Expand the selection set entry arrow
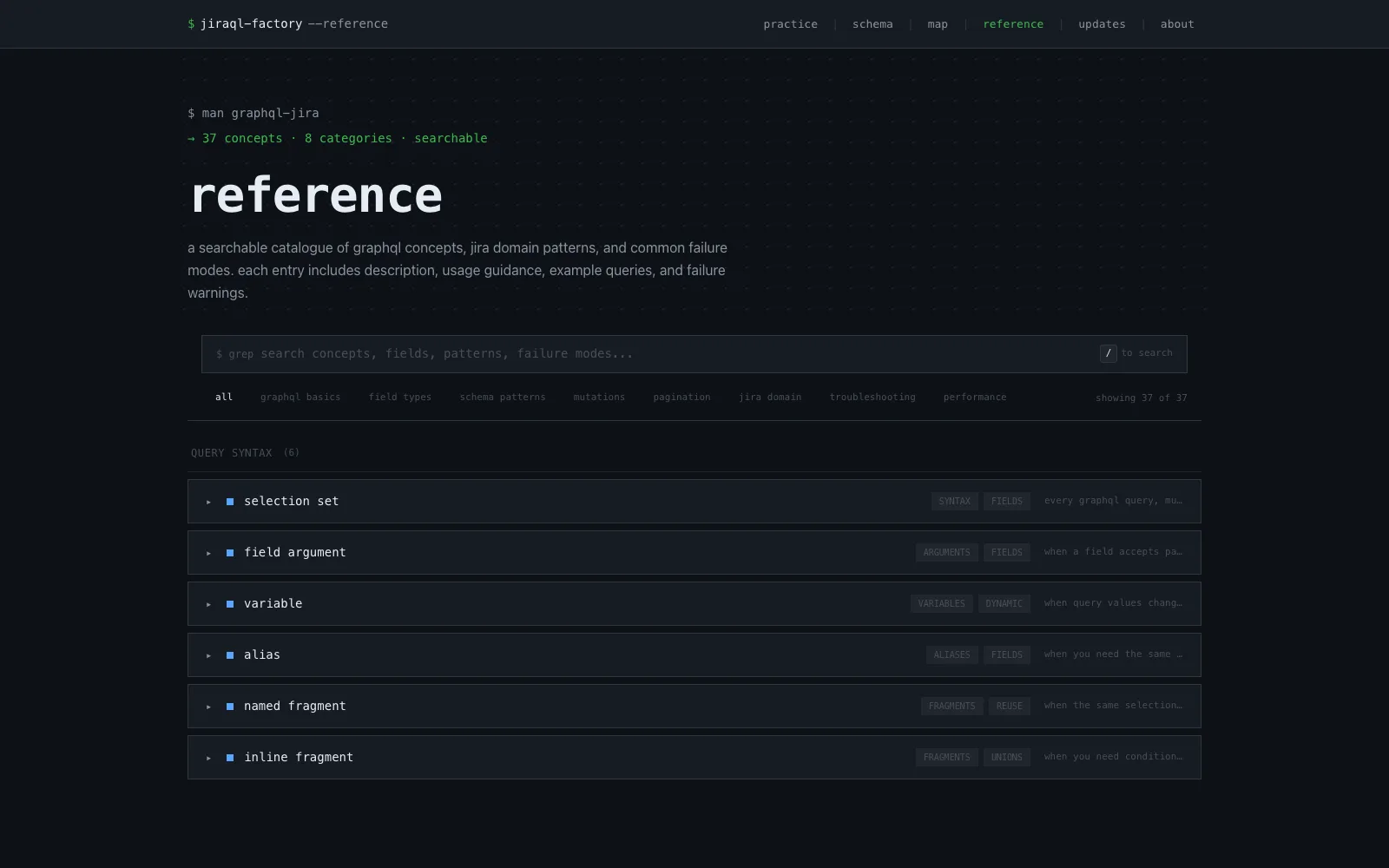This screenshot has width=1389, height=868. pyautogui.click(x=208, y=502)
